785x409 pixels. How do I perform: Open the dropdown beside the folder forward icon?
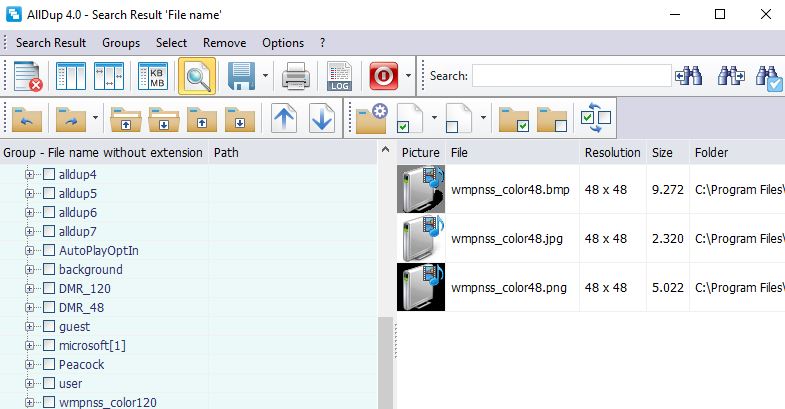coord(95,118)
